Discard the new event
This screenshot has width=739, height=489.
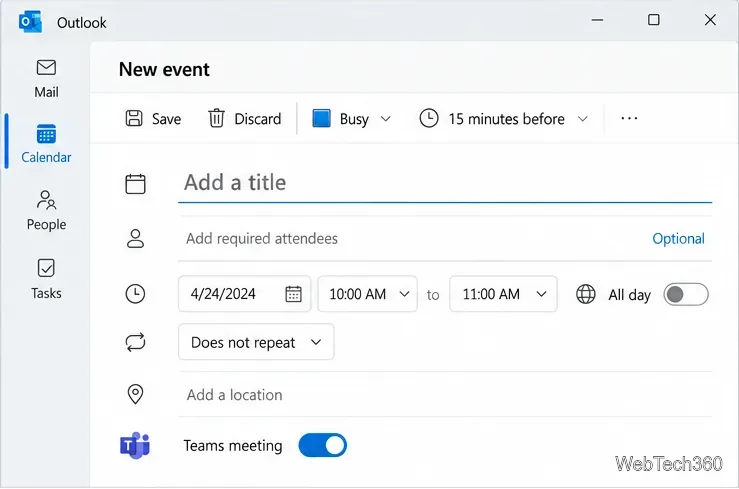[245, 118]
